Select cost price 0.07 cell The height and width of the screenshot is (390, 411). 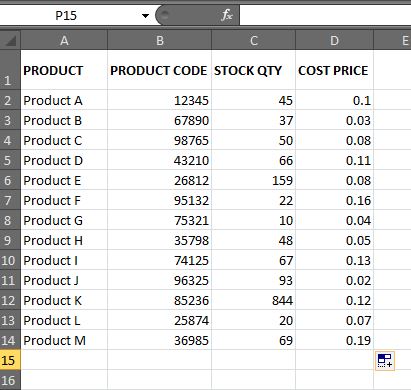[x=334, y=320]
